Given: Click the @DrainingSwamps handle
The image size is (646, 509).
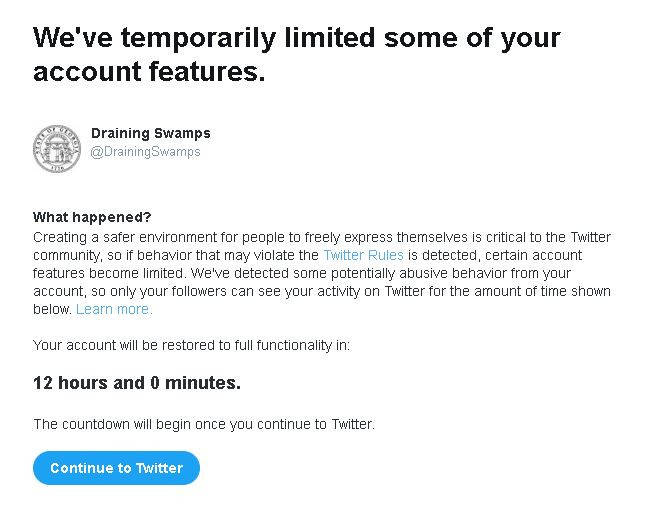Looking at the screenshot, I should pyautogui.click(x=145, y=152).
